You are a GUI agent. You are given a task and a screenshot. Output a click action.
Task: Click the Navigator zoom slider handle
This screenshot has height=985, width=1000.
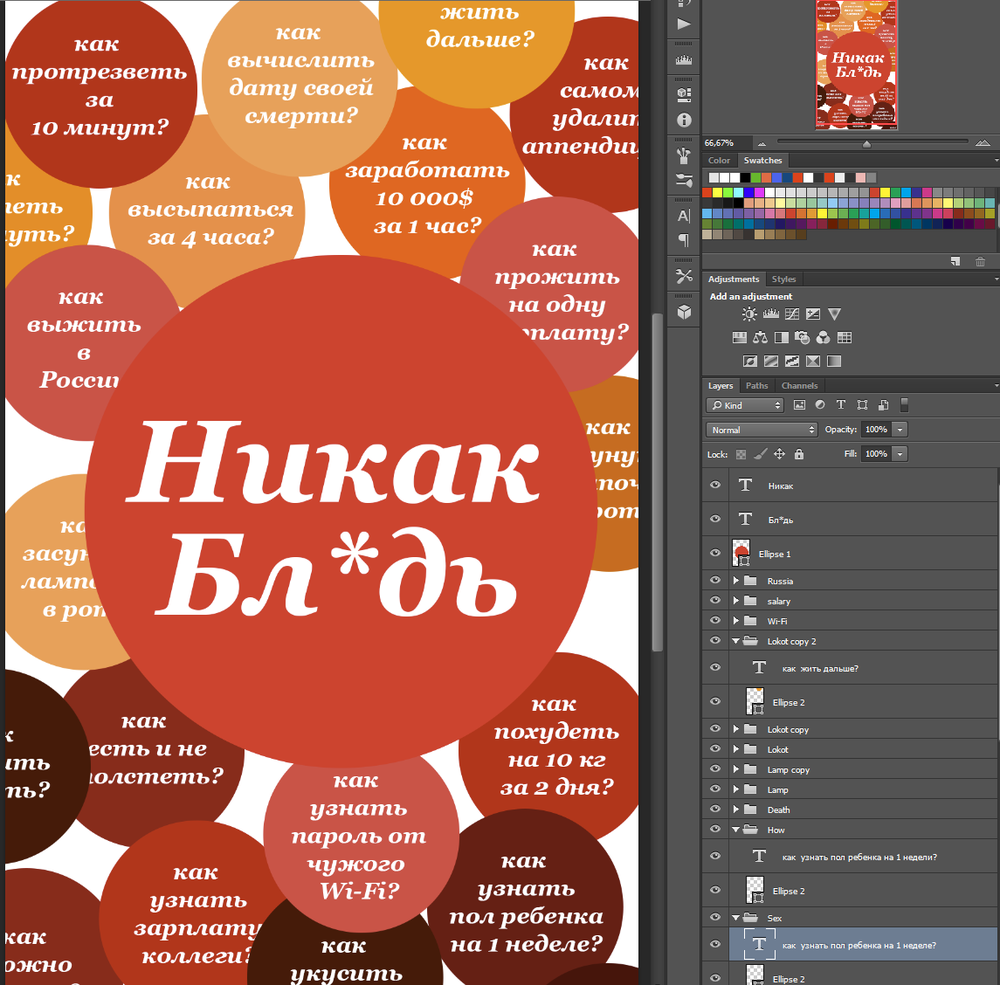coord(866,144)
